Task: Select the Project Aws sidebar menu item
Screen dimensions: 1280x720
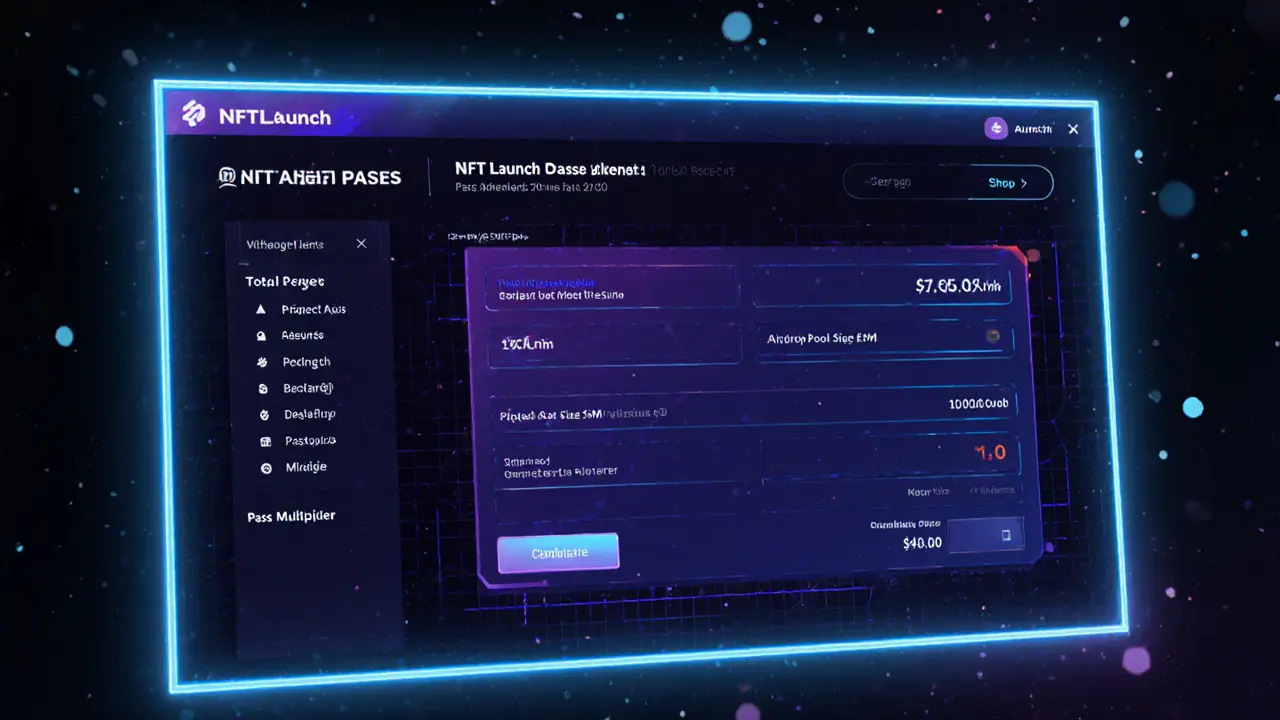Action: (x=313, y=310)
